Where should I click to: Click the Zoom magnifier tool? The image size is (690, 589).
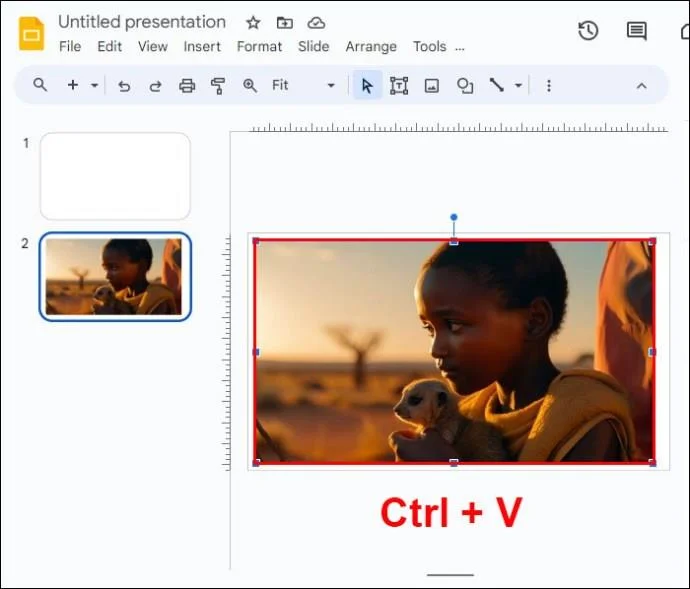(250, 85)
